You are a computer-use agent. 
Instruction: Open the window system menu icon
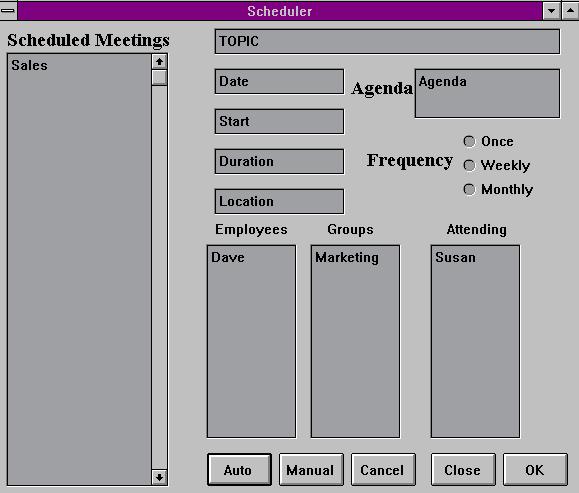coord(8,11)
